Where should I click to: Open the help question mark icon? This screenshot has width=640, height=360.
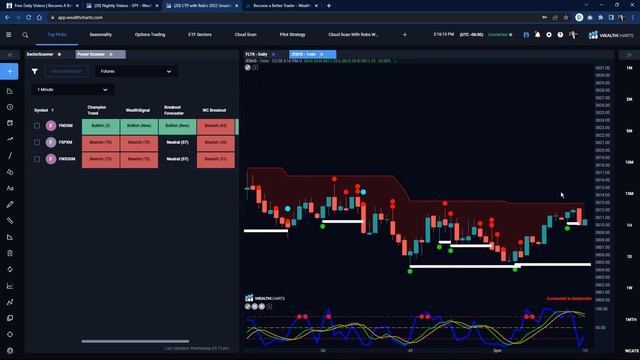coord(560,35)
